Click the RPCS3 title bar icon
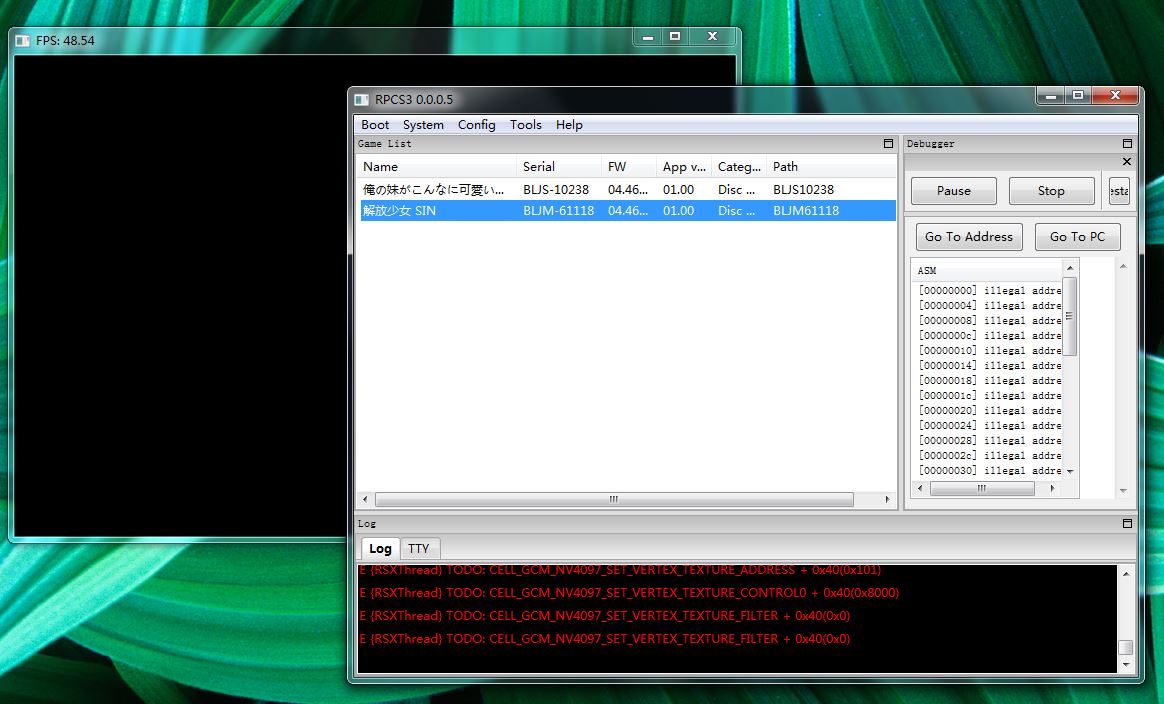Screen dimensions: 1164x704 point(362,99)
